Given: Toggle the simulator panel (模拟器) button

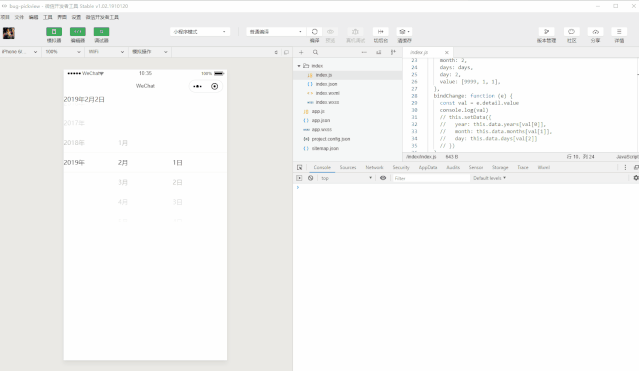Looking at the screenshot, I should (54, 32).
